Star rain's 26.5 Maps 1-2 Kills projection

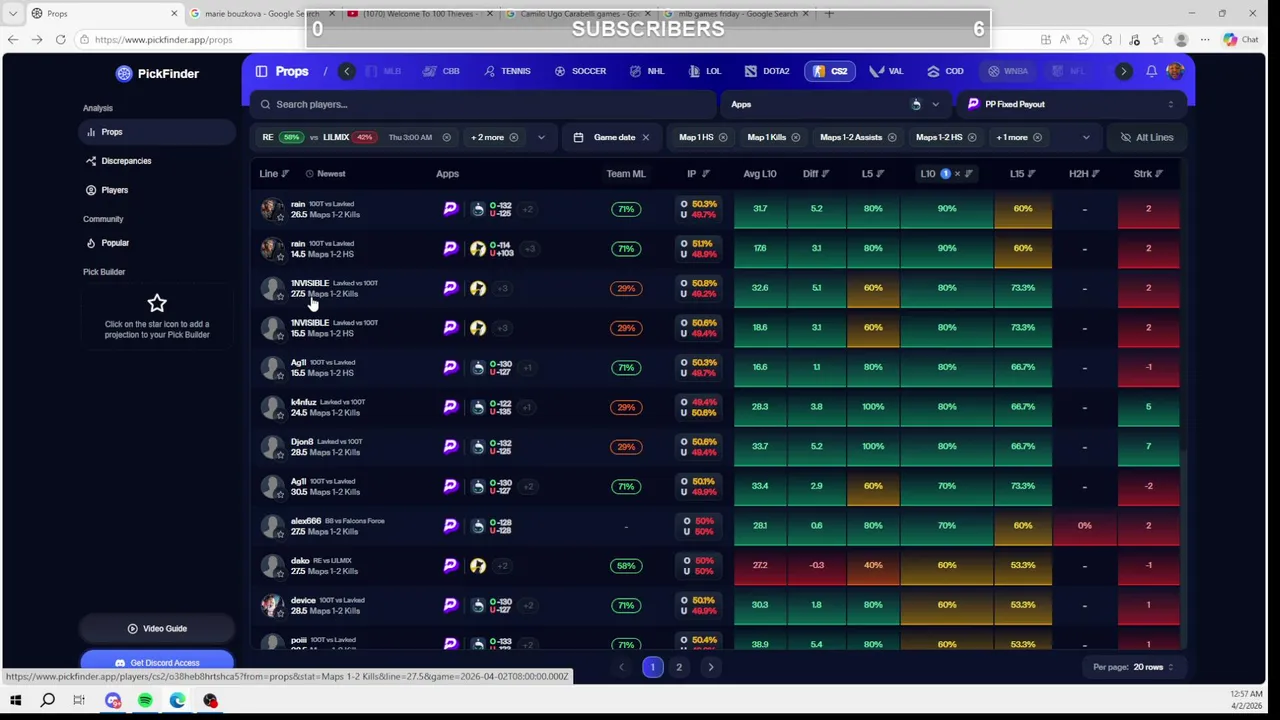(x=280, y=216)
